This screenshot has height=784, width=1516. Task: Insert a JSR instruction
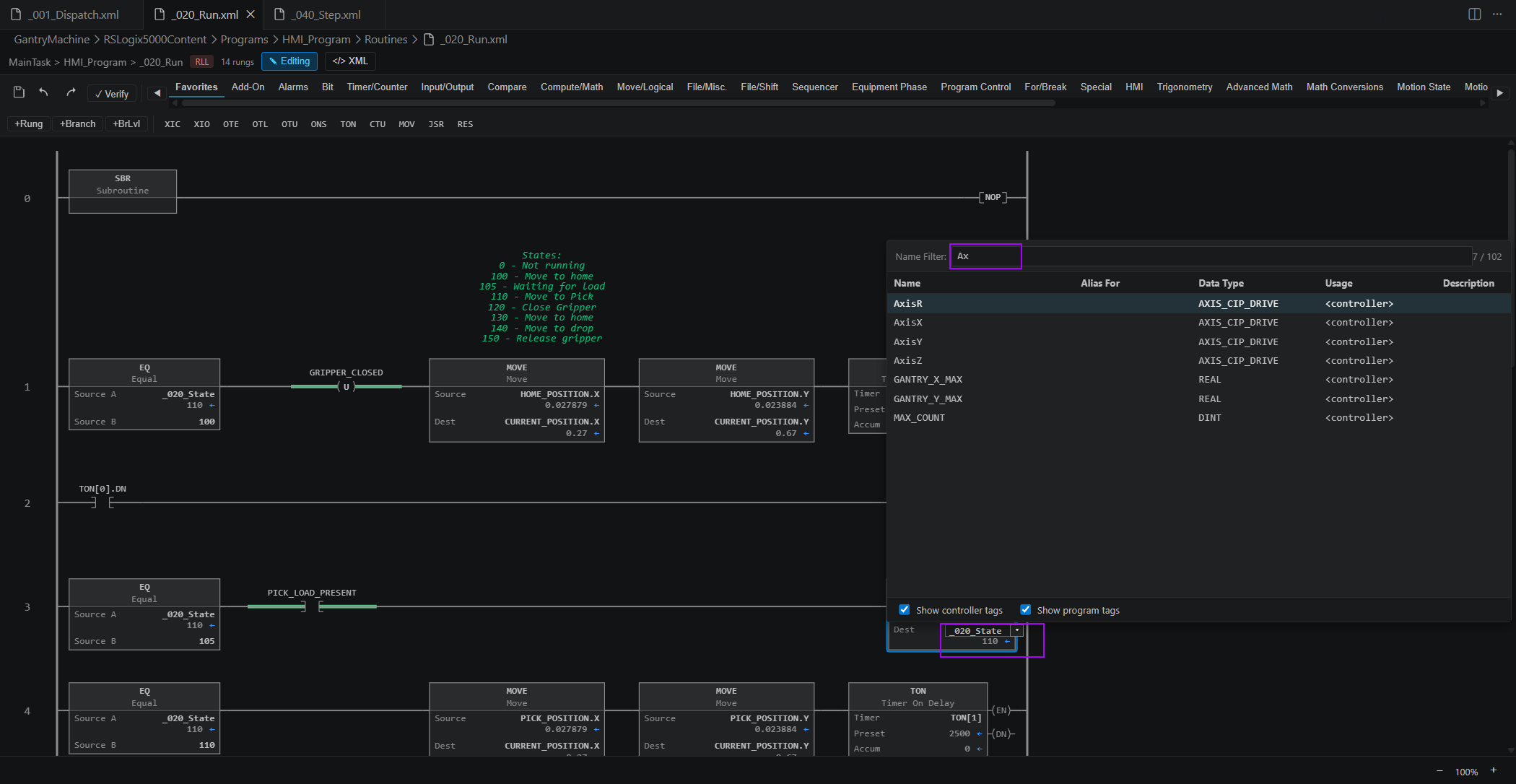(436, 124)
